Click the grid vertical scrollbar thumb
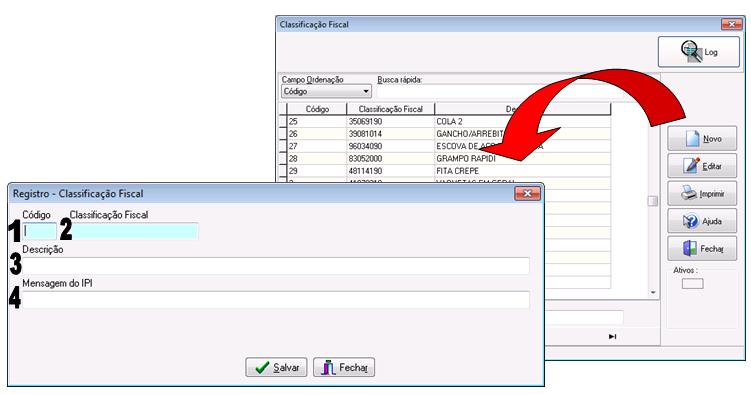 point(653,201)
